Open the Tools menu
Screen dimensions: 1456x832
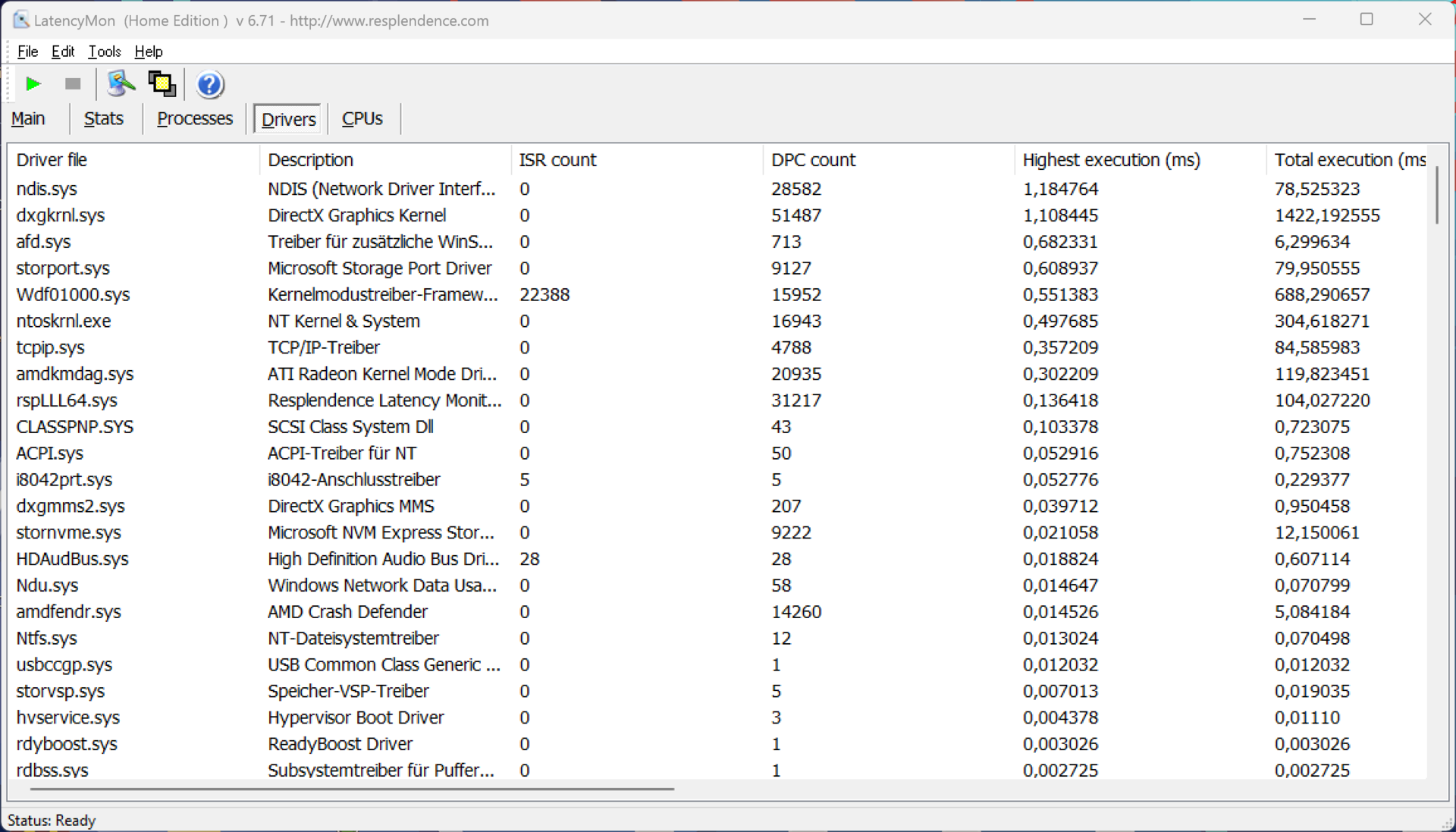pos(105,52)
